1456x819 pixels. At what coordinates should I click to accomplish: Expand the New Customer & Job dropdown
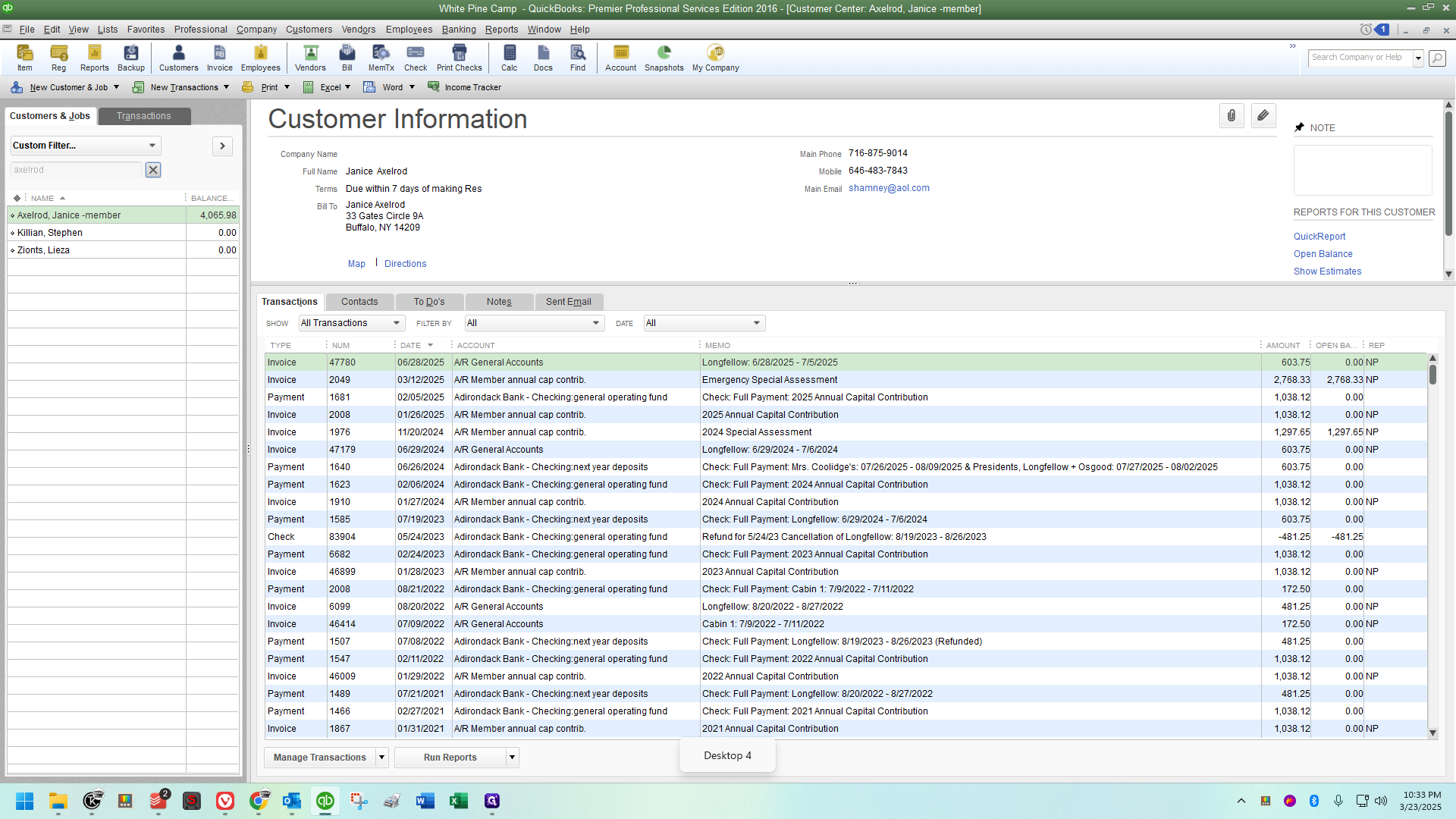116,87
